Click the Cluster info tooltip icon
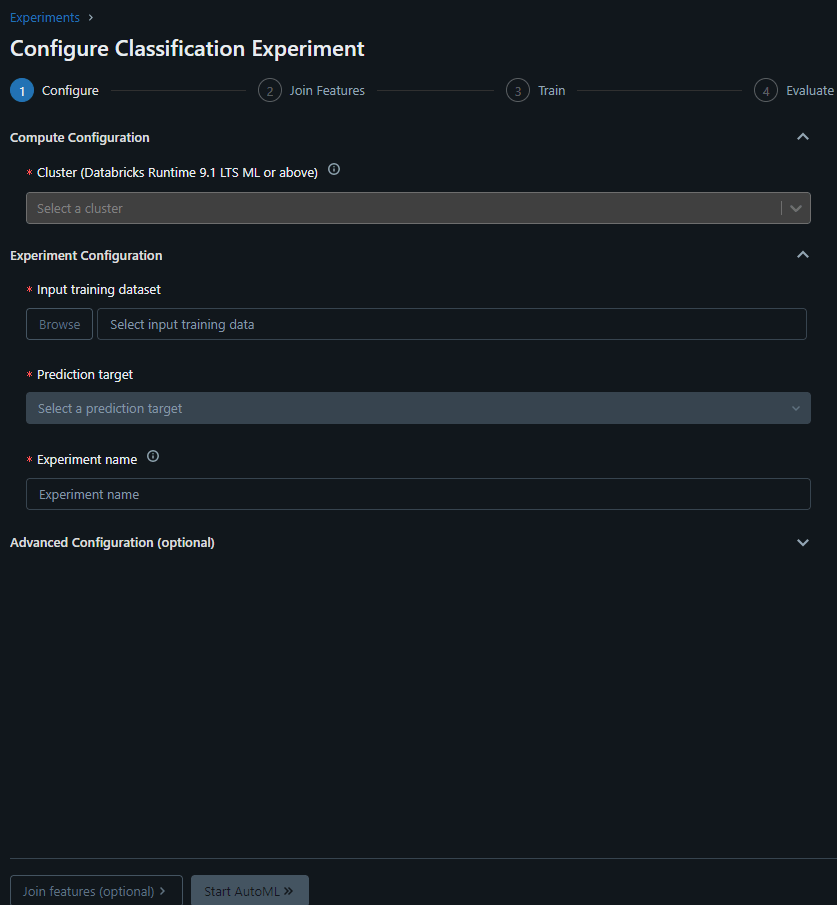 [334, 170]
